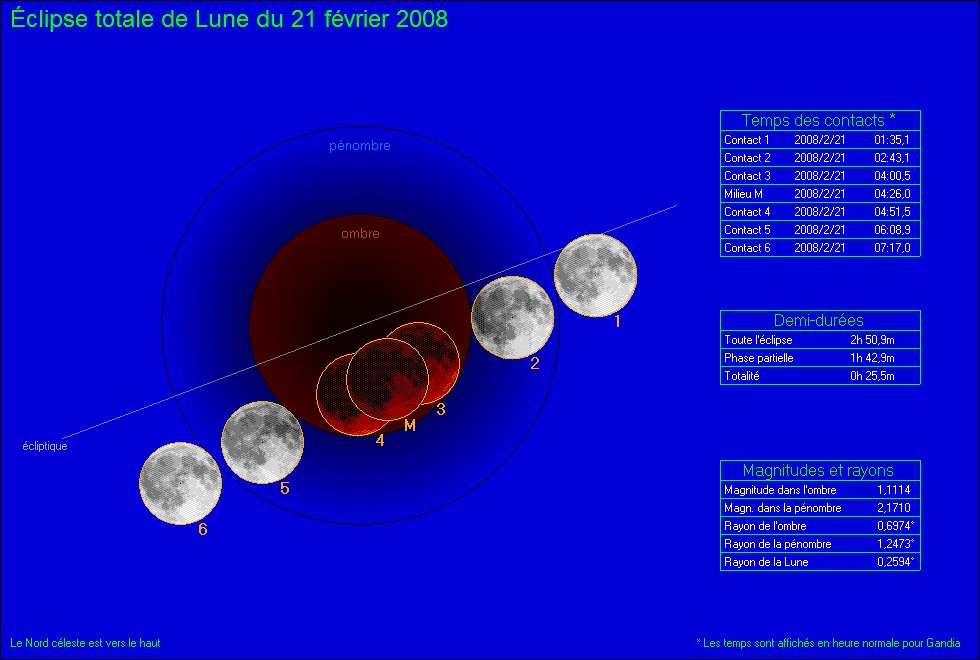The height and width of the screenshot is (660, 980).
Task: Click the gray moon at position 5
Action: pyautogui.click(x=262, y=442)
